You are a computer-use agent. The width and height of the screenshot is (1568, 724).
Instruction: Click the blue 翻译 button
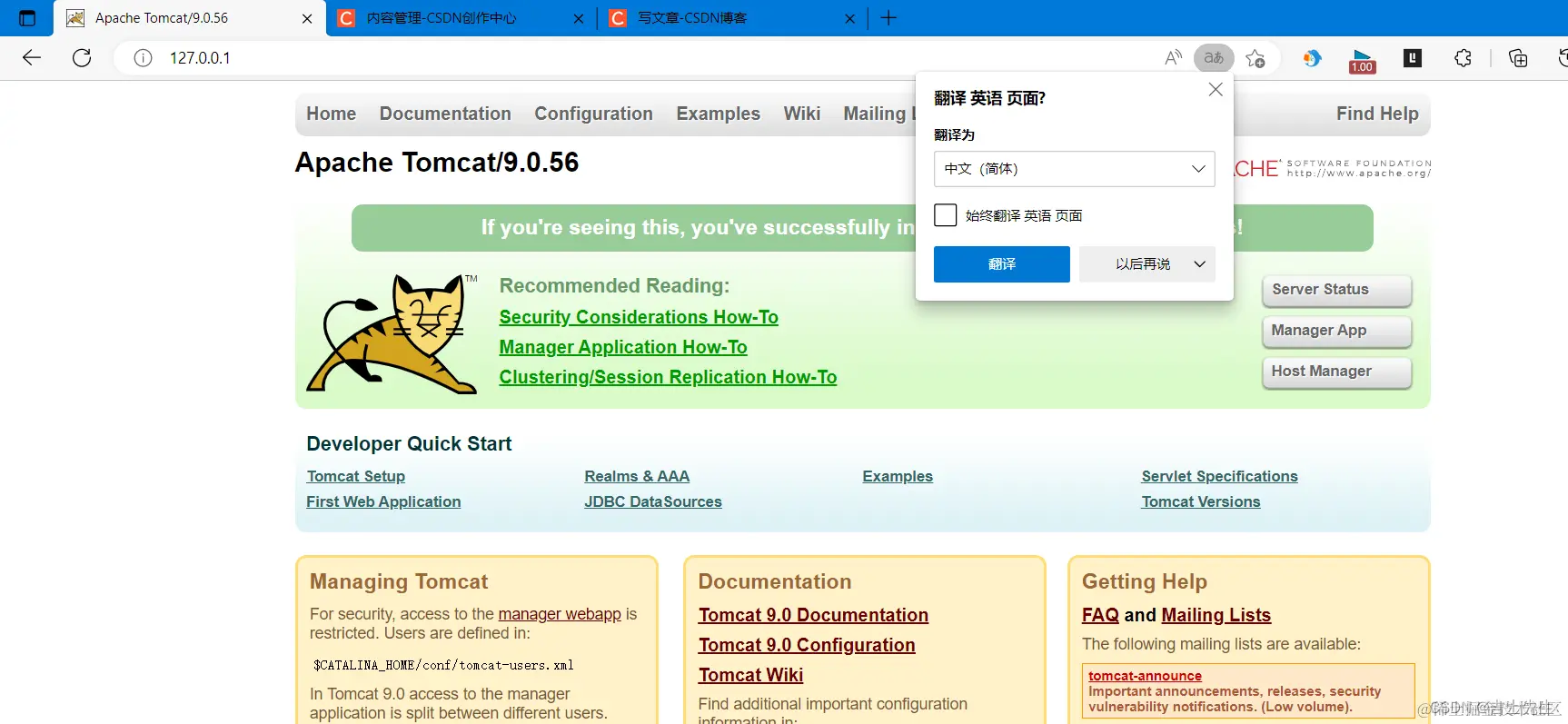(1002, 264)
